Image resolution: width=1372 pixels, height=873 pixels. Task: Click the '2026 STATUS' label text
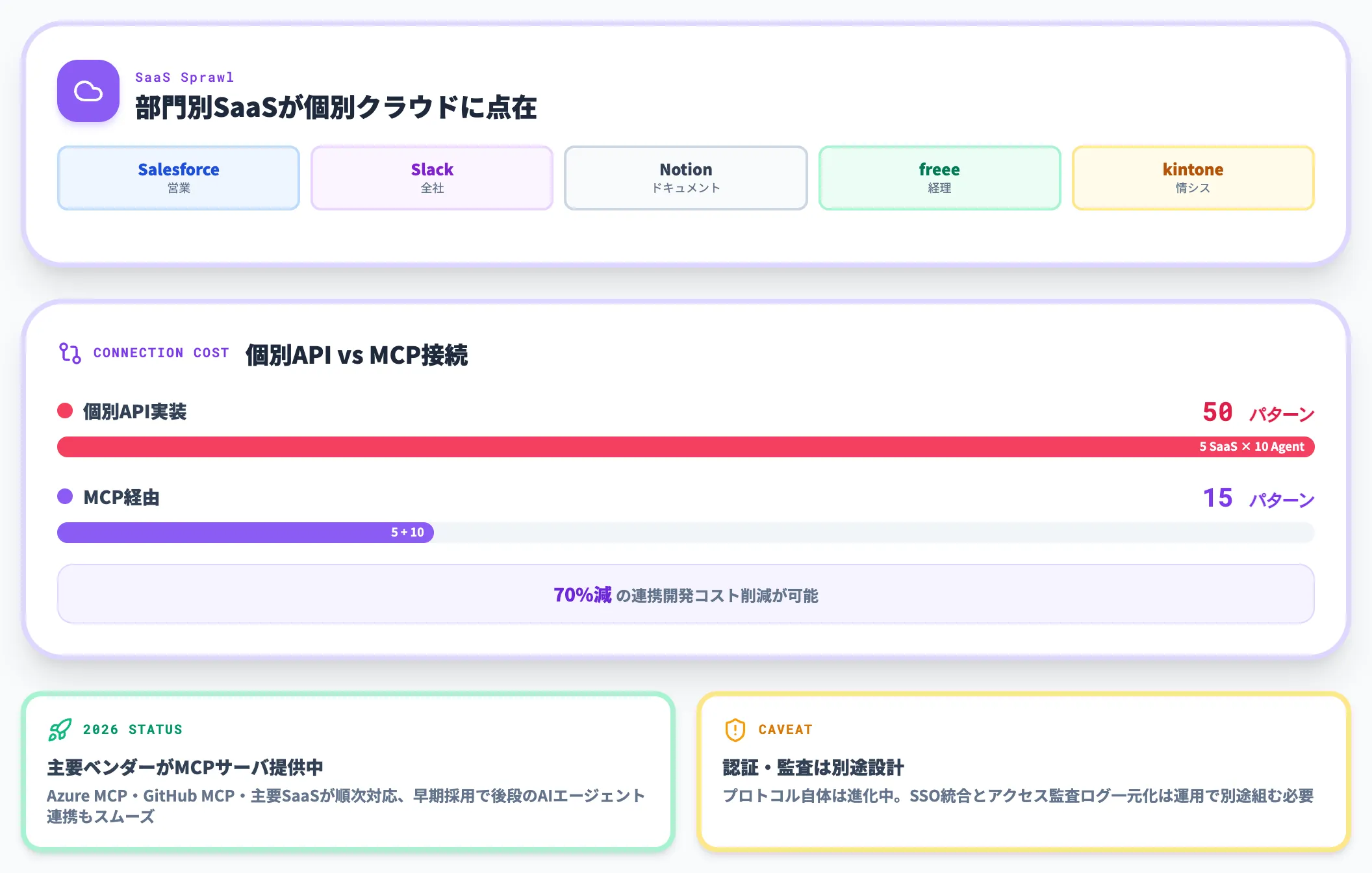click(x=133, y=729)
